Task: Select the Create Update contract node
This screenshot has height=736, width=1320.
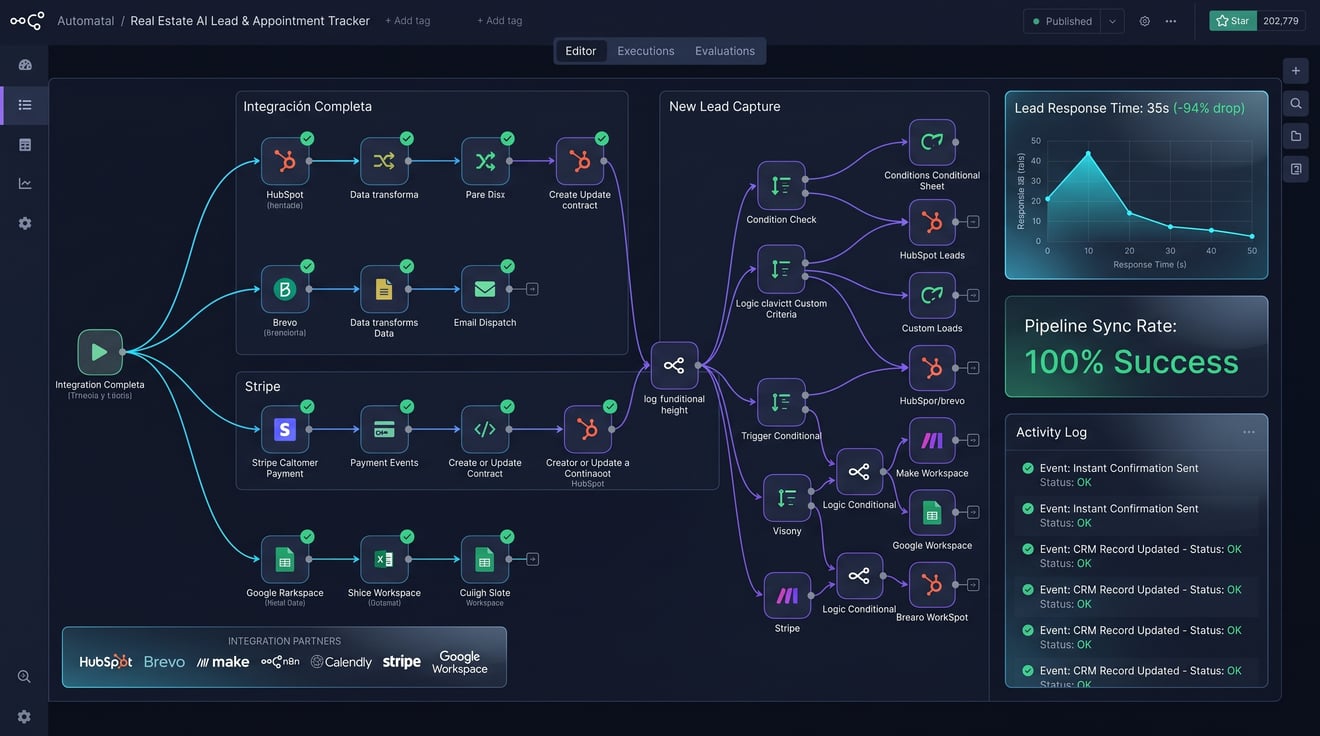Action: [x=580, y=161]
